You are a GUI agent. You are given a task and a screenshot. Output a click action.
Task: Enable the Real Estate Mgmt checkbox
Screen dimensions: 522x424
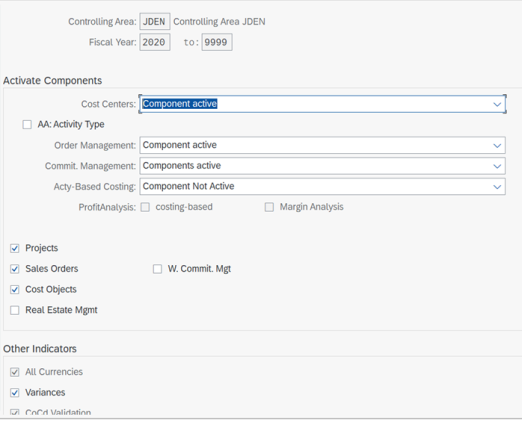15,310
